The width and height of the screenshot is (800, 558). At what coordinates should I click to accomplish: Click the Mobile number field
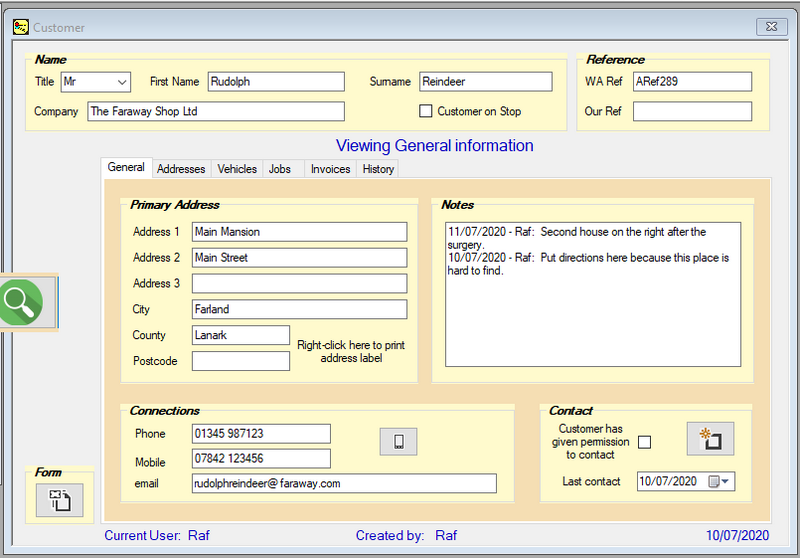(261, 459)
